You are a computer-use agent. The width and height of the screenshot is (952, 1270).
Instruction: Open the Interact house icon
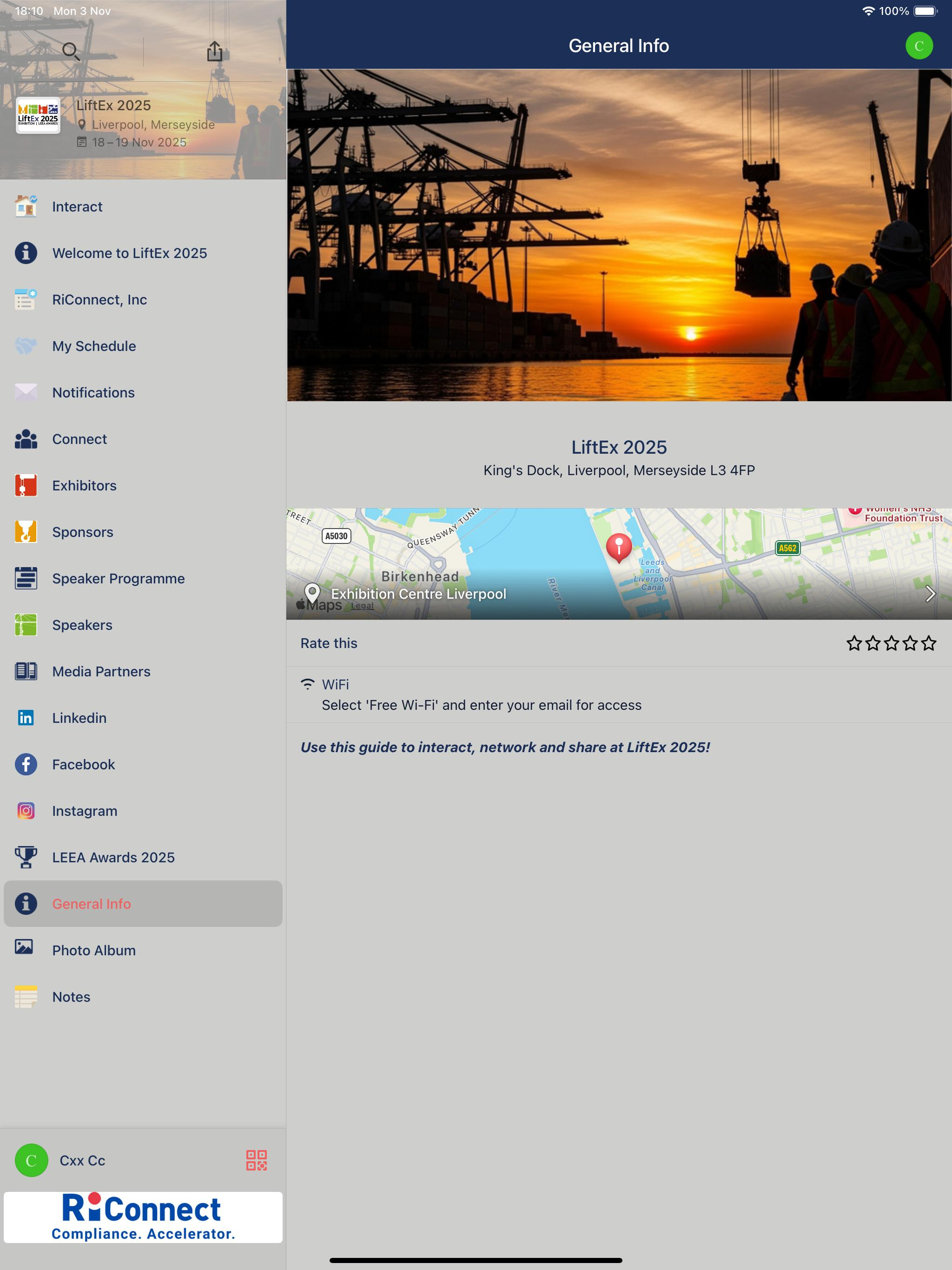click(26, 206)
